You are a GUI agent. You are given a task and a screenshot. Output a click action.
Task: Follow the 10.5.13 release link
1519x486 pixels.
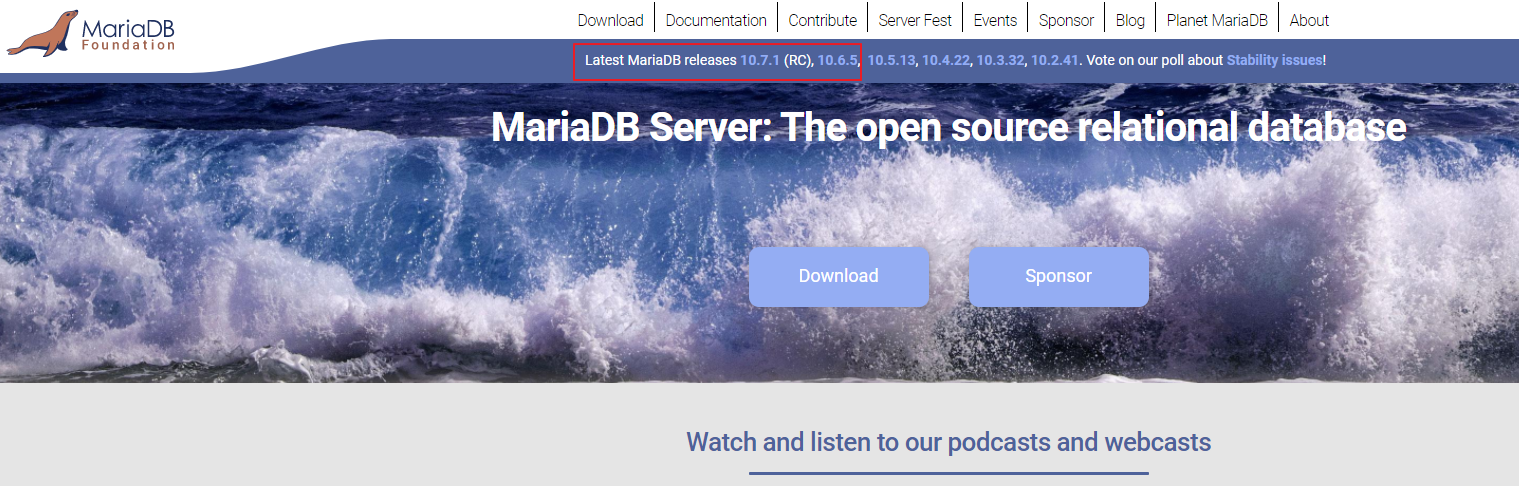(x=891, y=60)
